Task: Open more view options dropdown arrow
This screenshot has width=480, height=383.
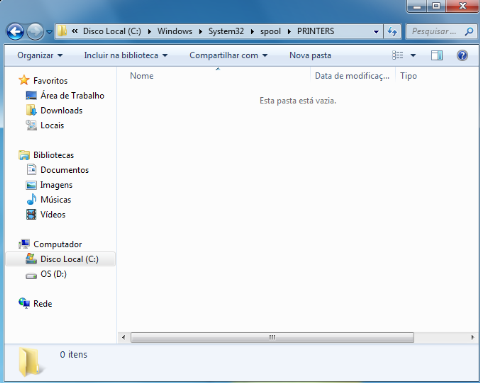Action: click(413, 55)
